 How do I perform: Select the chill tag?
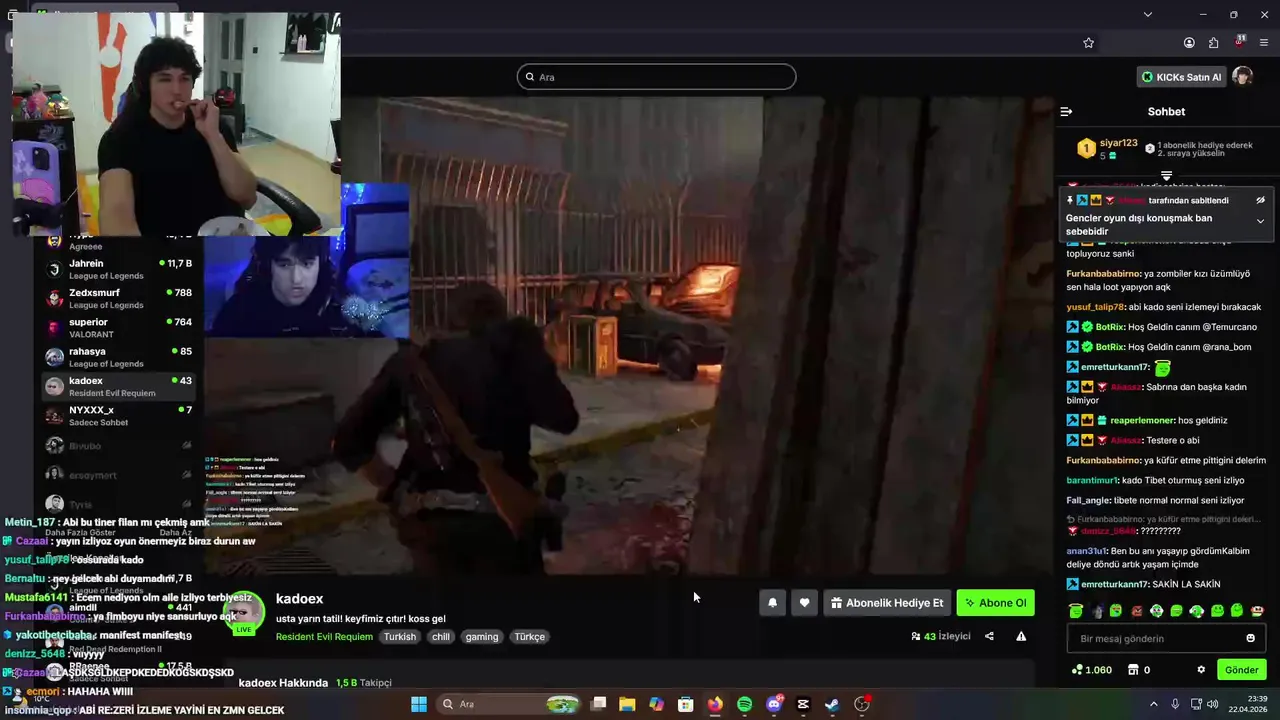[440, 637]
